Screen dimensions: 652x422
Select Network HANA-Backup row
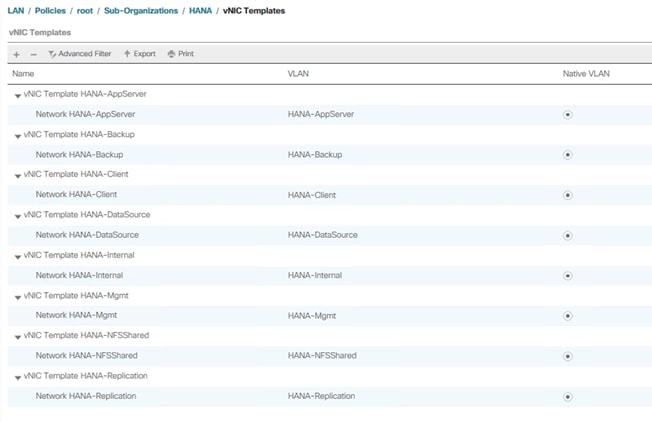330,155
